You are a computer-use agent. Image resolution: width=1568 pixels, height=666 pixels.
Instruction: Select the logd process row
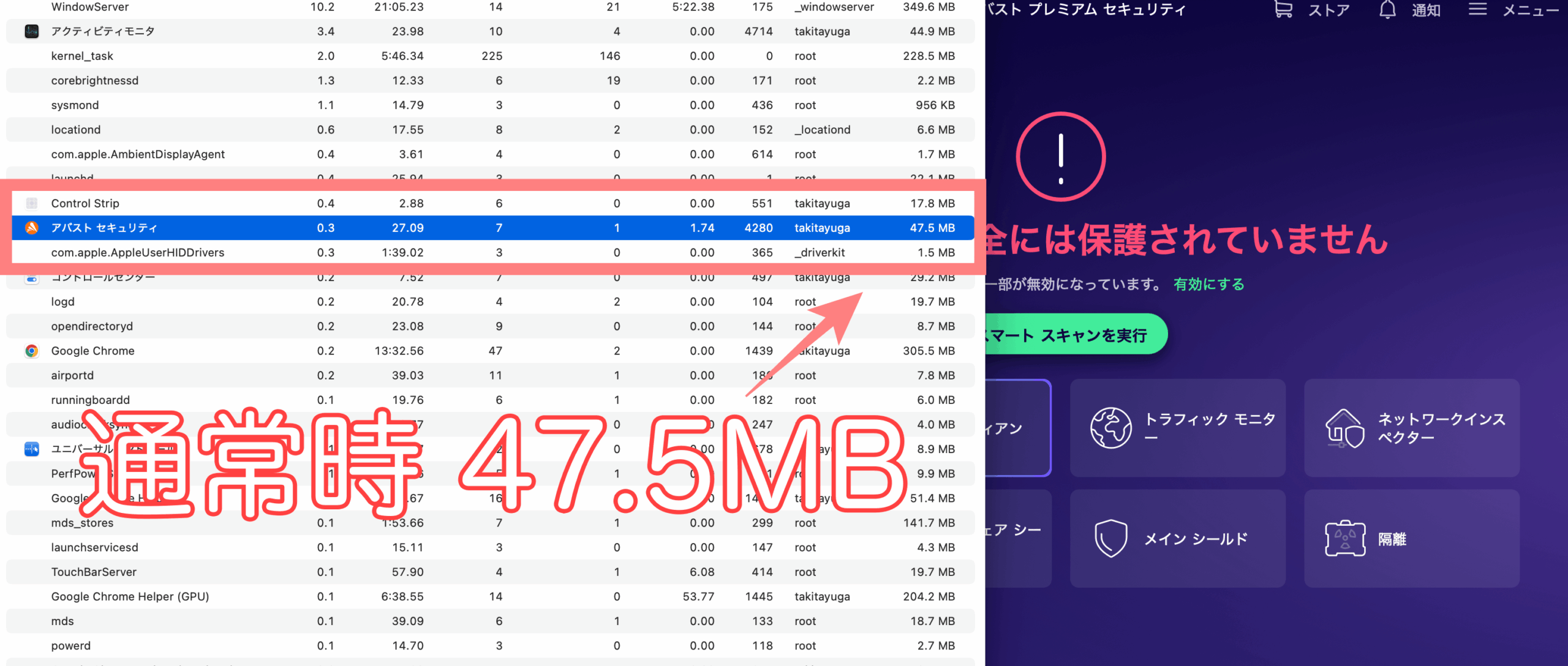pyautogui.click(x=490, y=301)
